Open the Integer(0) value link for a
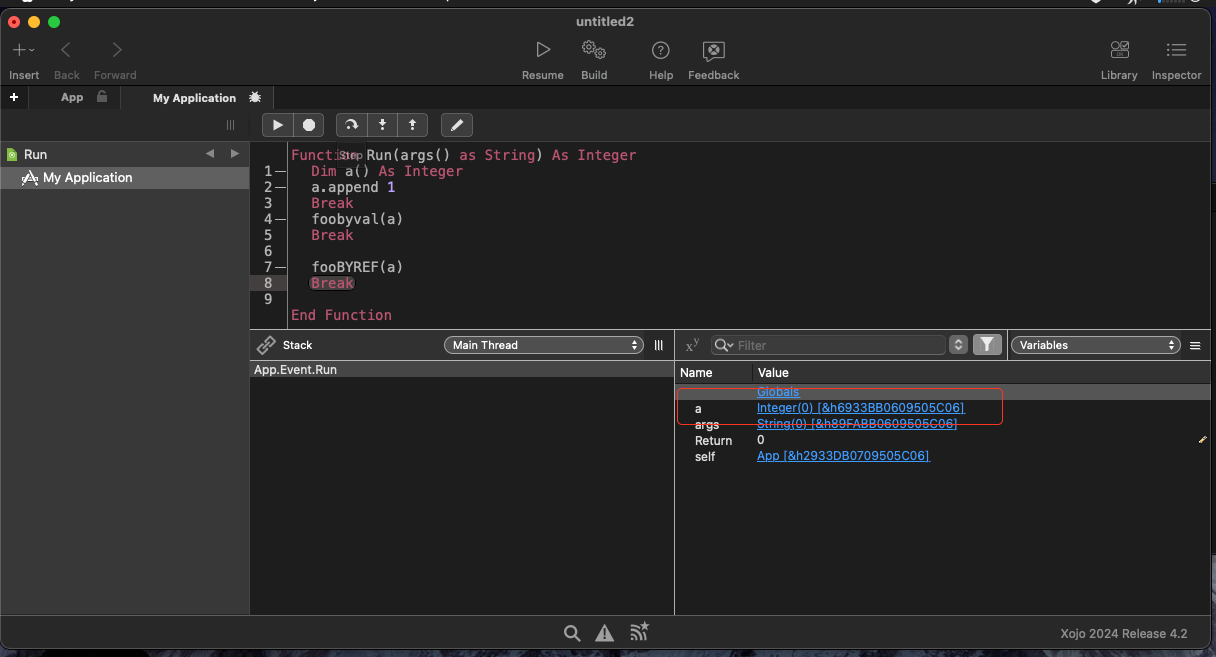Screen dimensions: 1216x657 click(860, 408)
